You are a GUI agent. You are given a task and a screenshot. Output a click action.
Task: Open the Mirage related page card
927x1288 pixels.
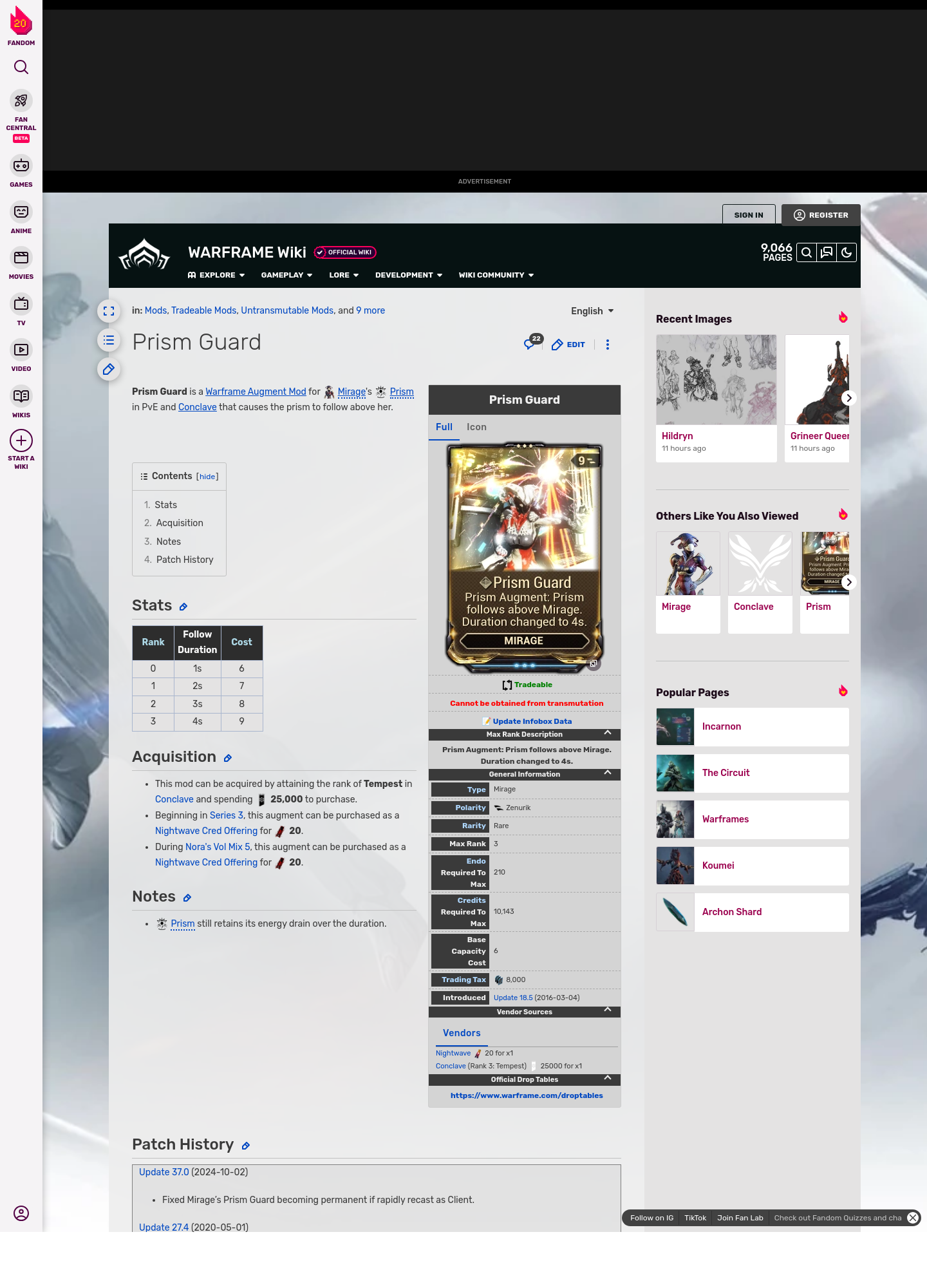[x=688, y=582]
